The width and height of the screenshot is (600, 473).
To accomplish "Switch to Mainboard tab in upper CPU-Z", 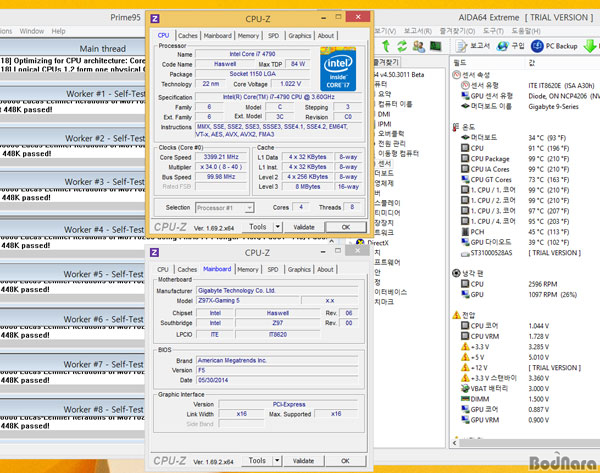I will click(217, 36).
